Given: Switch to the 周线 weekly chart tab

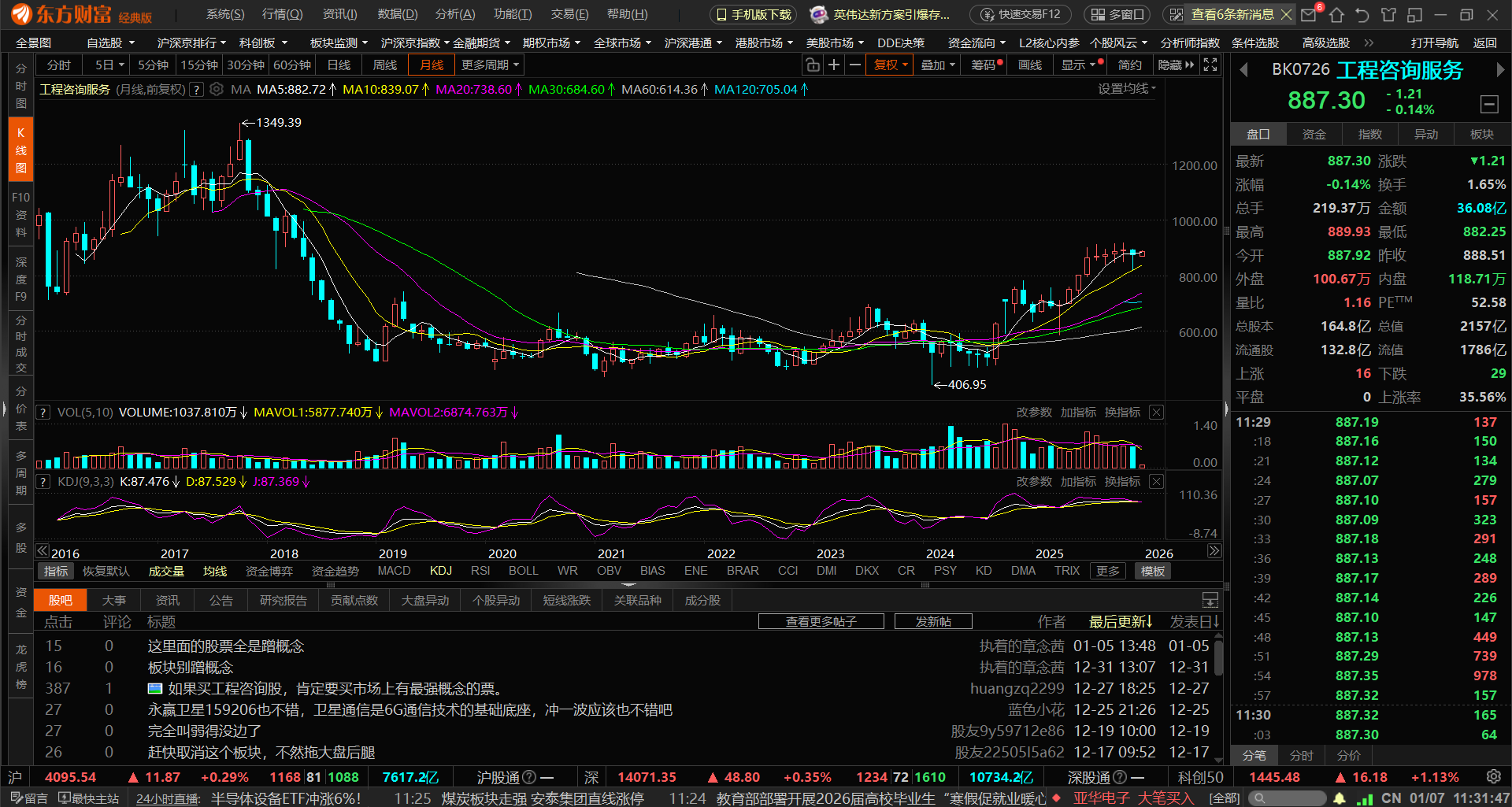Looking at the screenshot, I should (x=385, y=65).
